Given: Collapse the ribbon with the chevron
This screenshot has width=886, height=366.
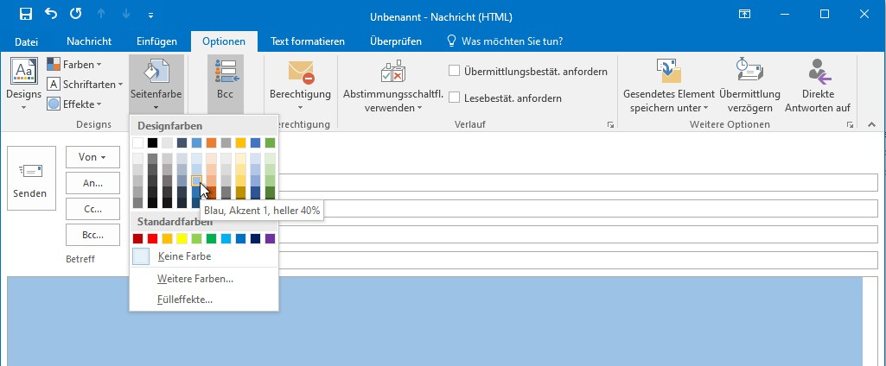Looking at the screenshot, I should [x=871, y=124].
